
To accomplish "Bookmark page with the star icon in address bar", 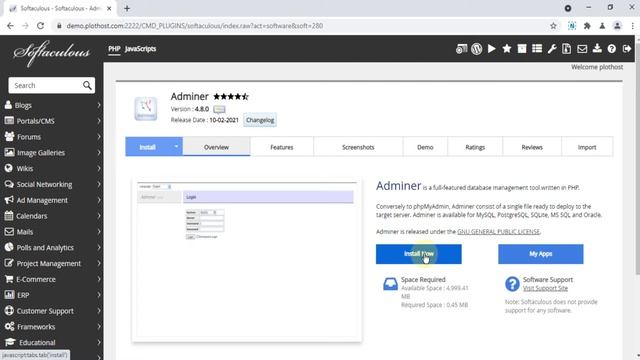I will coord(553,26).
